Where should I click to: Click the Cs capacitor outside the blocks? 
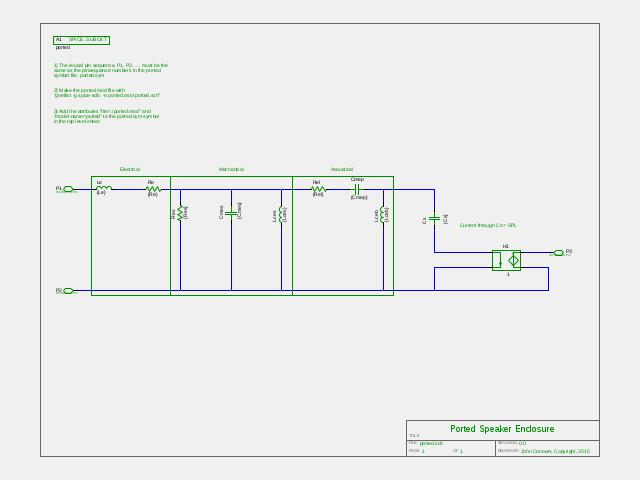point(434,219)
